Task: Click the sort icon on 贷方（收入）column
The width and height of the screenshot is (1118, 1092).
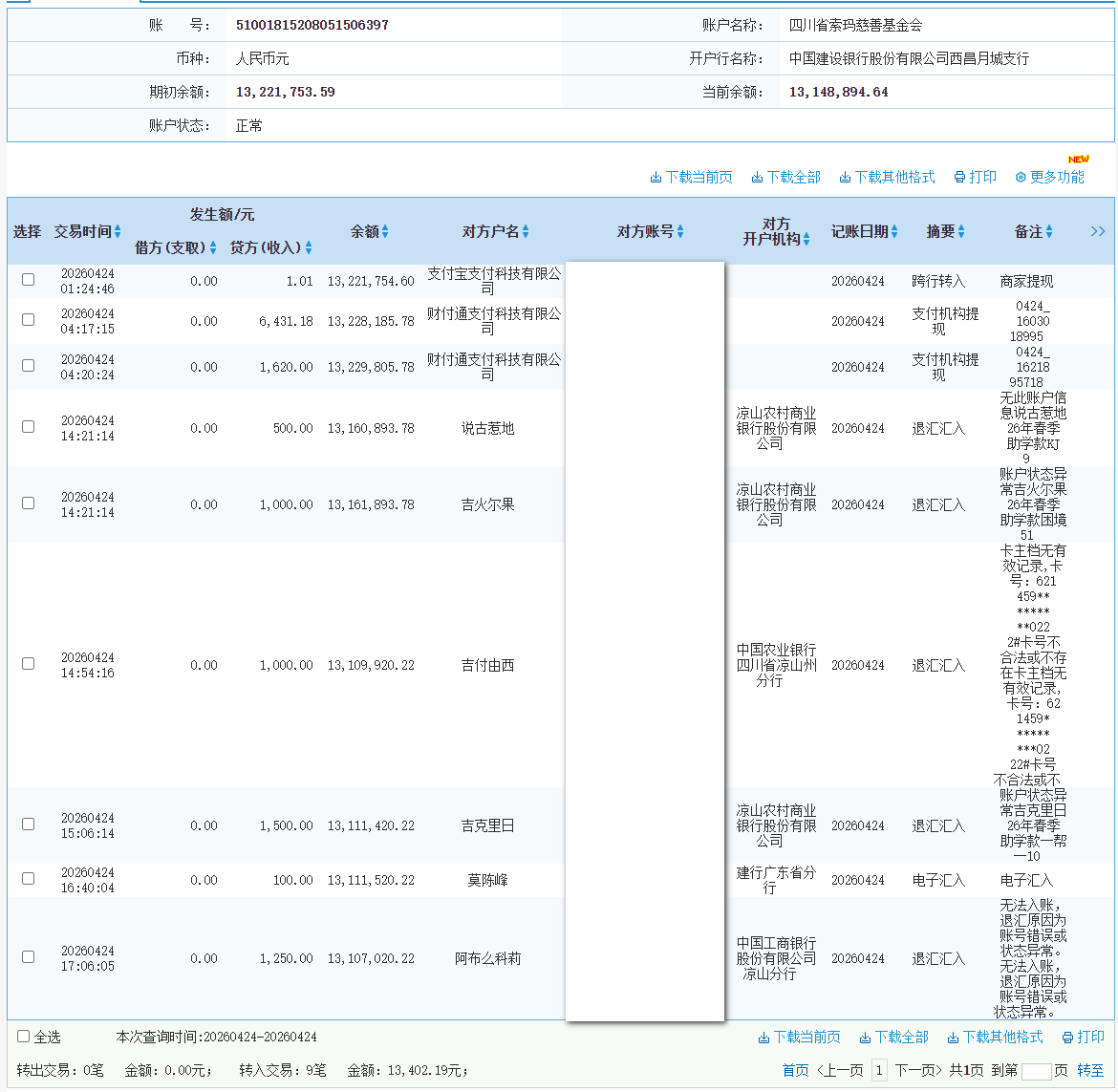Action: click(x=310, y=247)
